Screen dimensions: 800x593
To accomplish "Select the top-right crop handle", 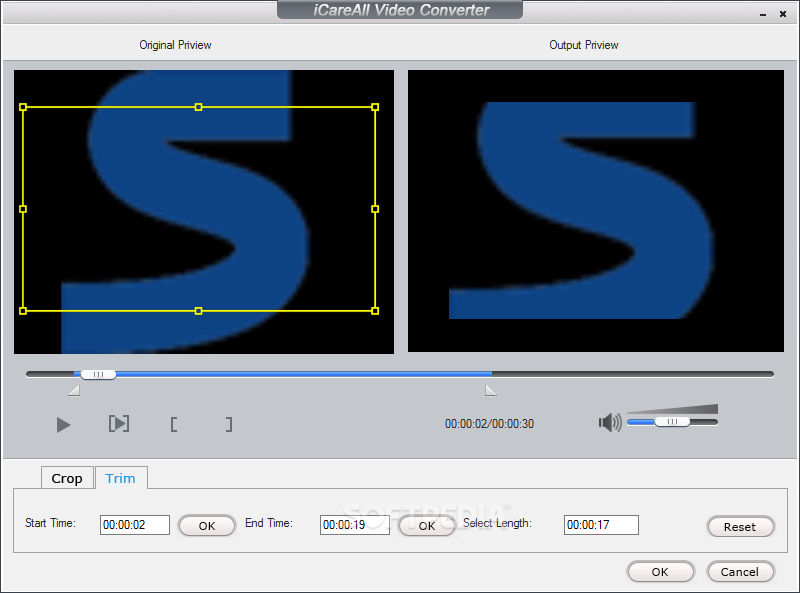I will pos(375,107).
